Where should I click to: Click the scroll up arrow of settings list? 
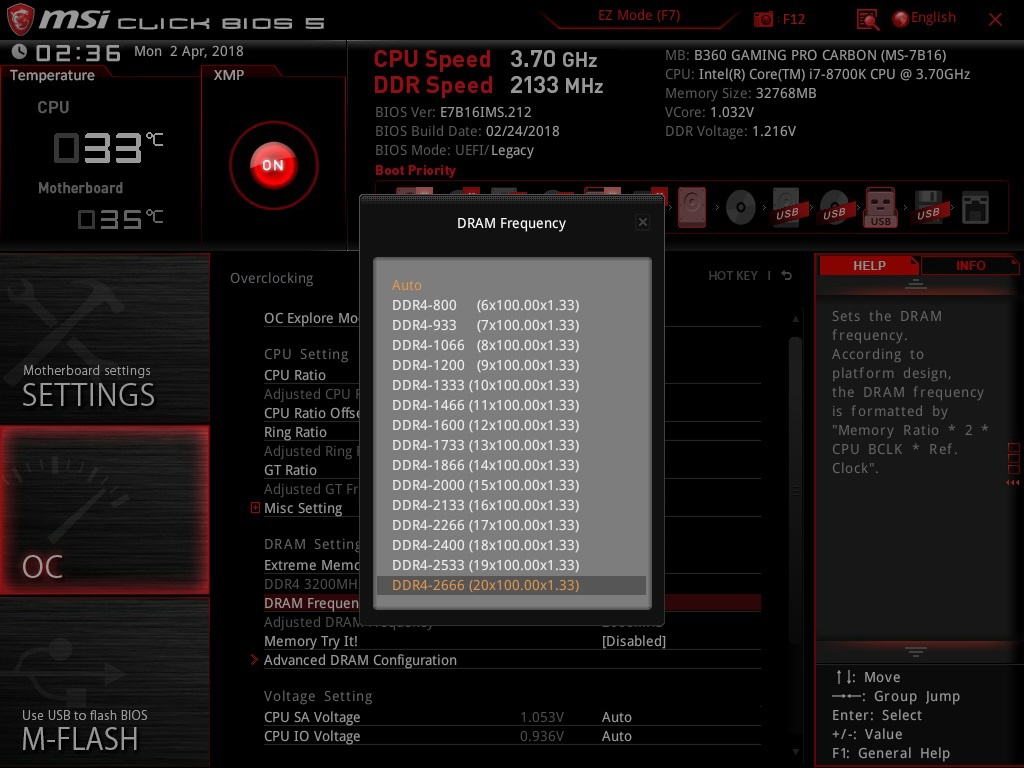point(795,319)
